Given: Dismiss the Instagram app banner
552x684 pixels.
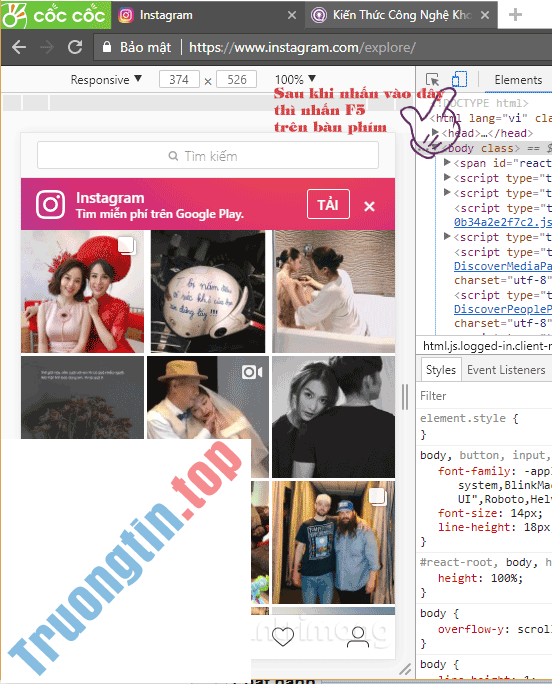Looking at the screenshot, I should click(369, 206).
